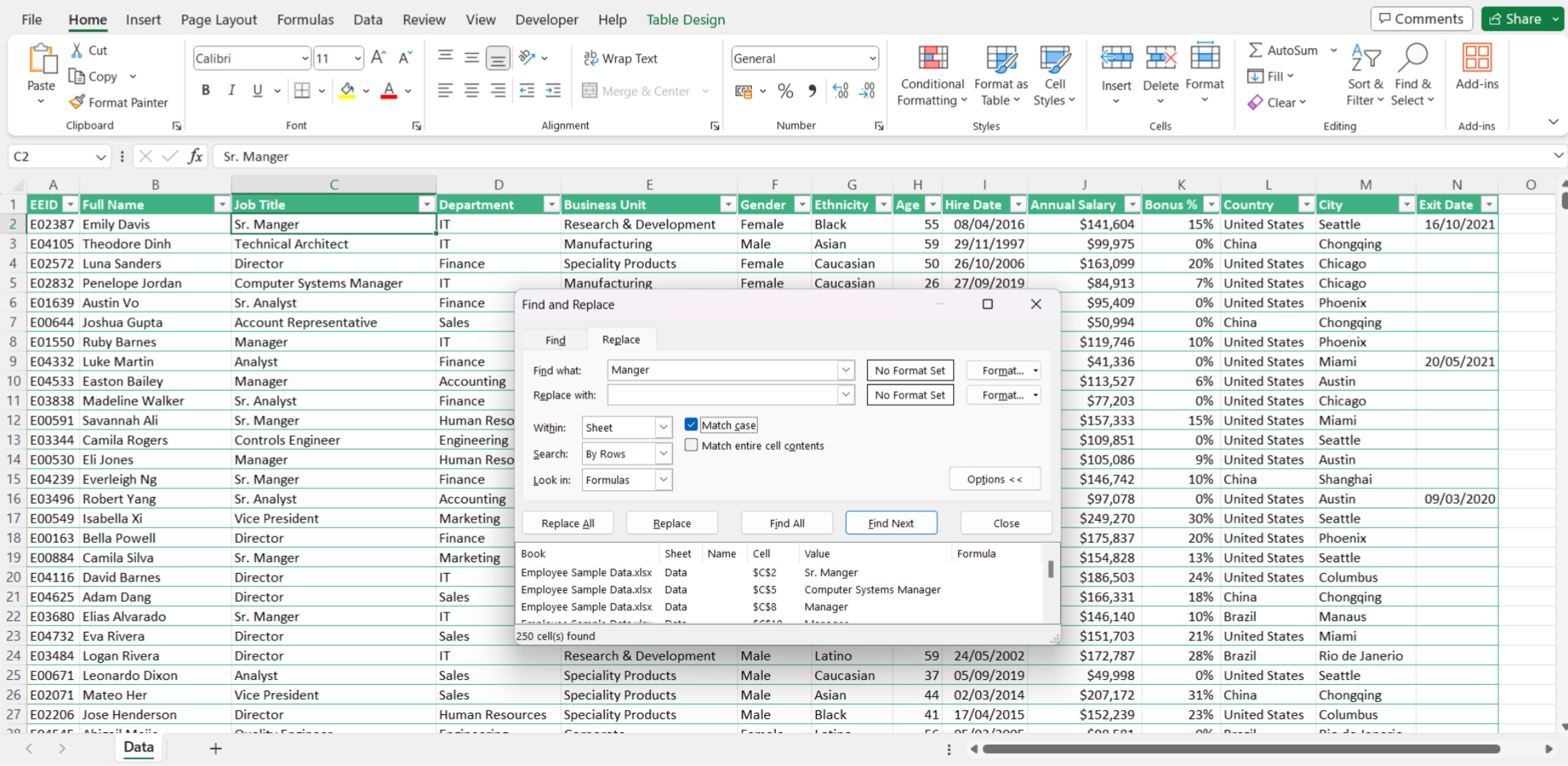
Task: Toggle Italic formatting
Action: 231,90
